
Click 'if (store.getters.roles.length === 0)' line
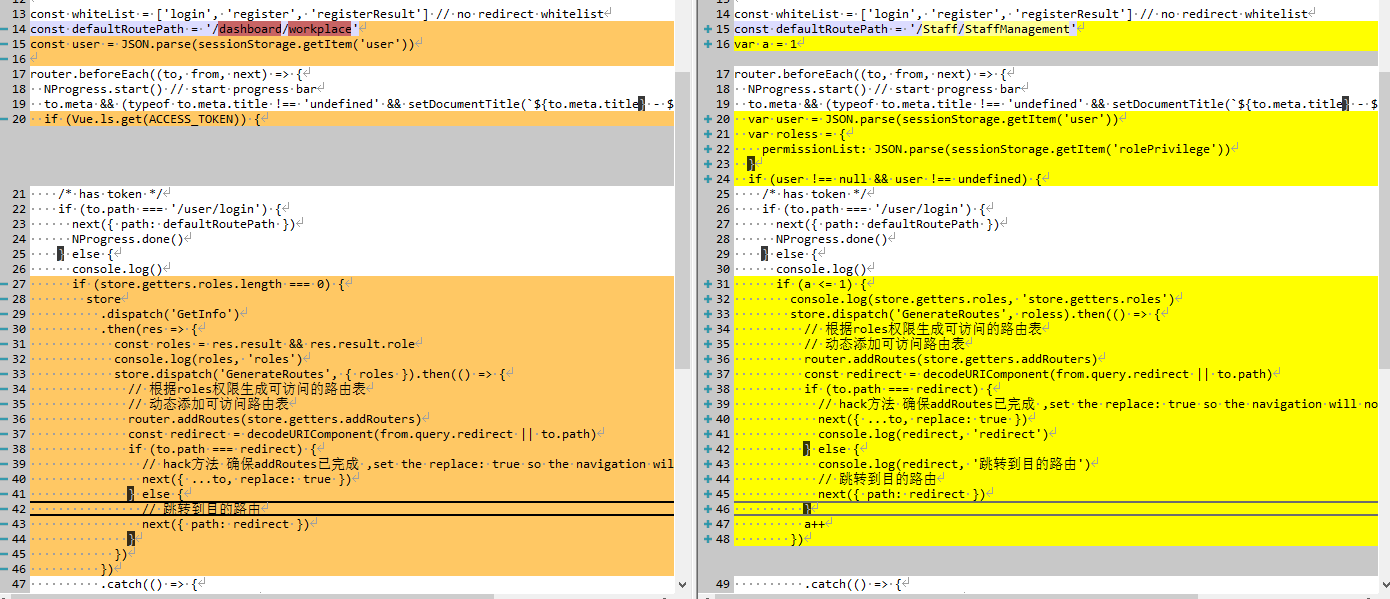pyautogui.click(x=208, y=284)
